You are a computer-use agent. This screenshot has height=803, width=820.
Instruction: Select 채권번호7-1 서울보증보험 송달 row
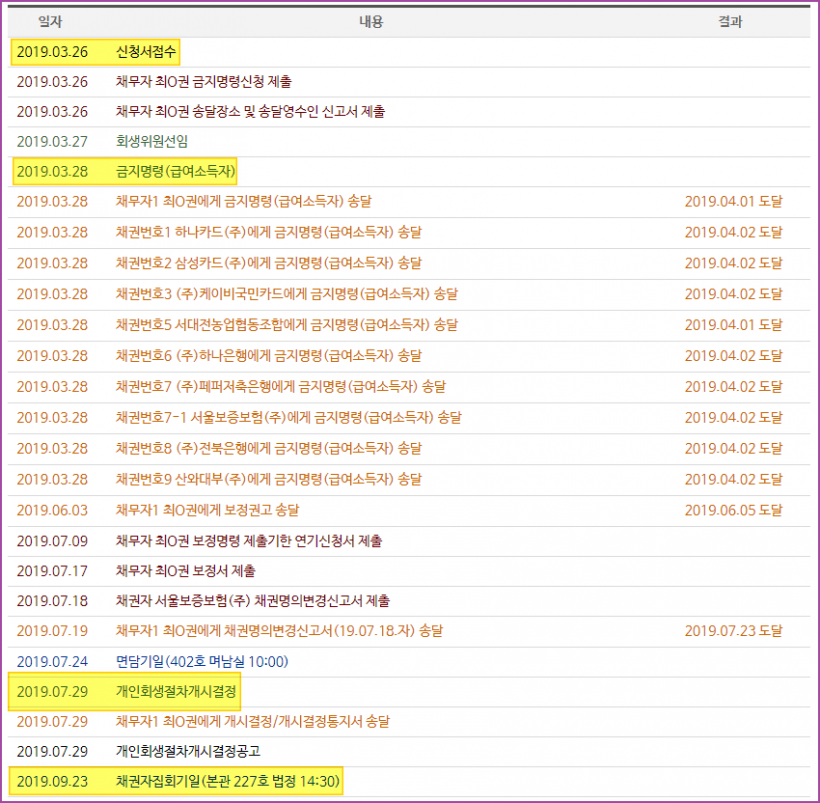point(409,417)
